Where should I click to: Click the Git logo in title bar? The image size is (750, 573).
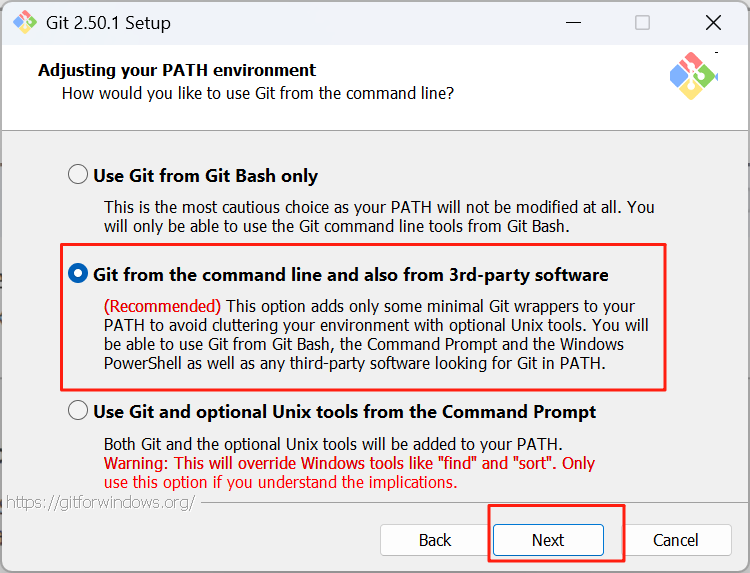pos(25,22)
